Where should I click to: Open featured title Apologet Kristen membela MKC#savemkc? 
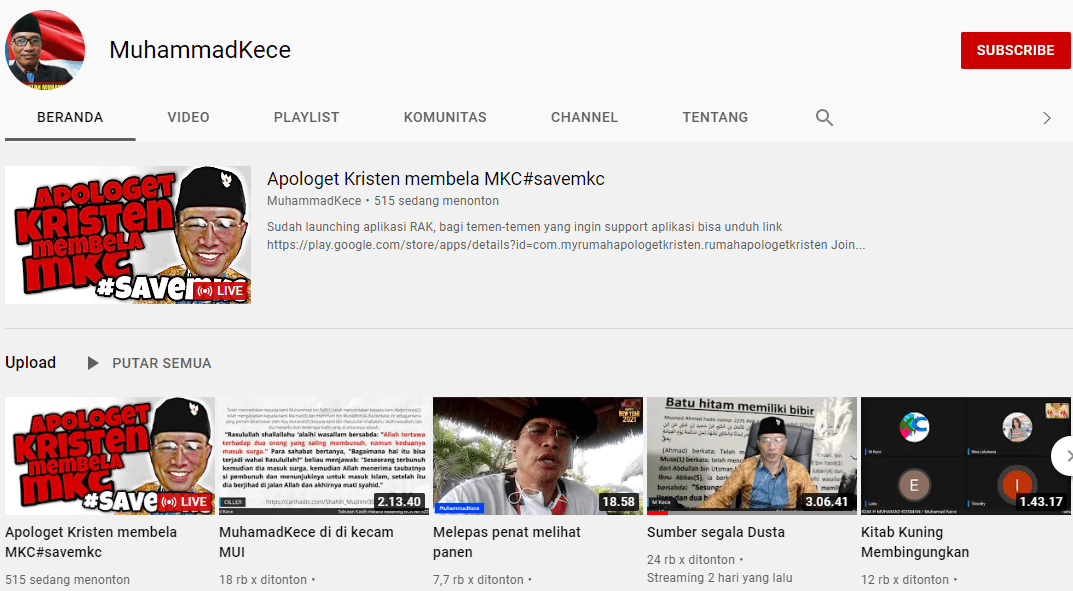(x=435, y=179)
